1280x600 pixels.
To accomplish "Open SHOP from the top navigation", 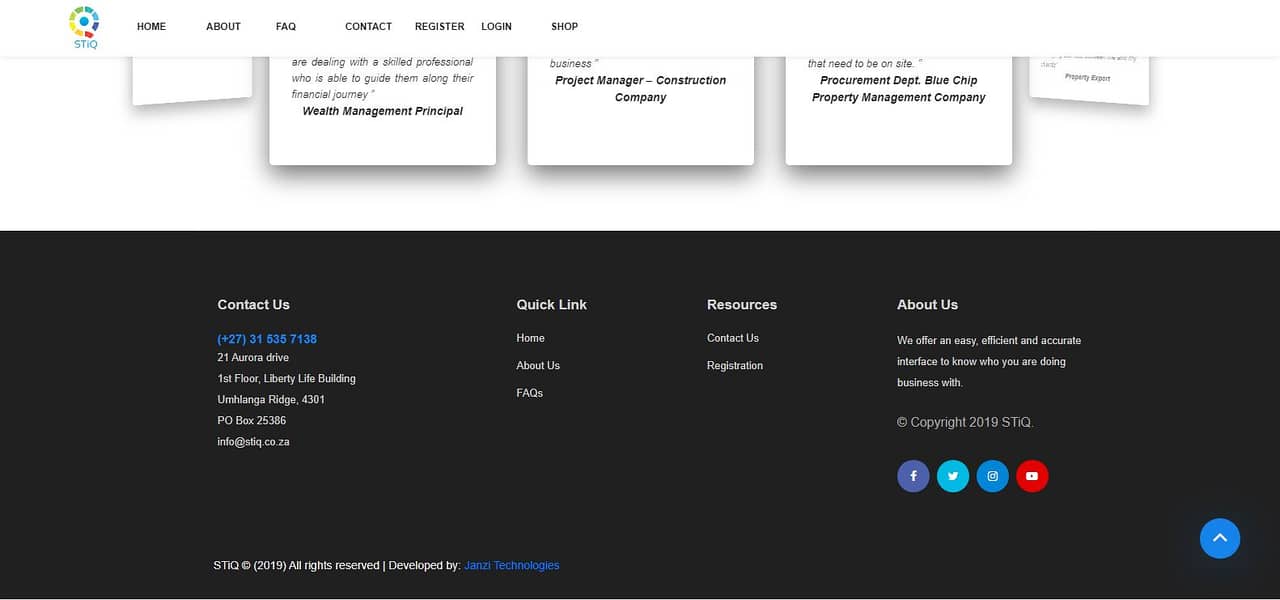I will click(564, 26).
